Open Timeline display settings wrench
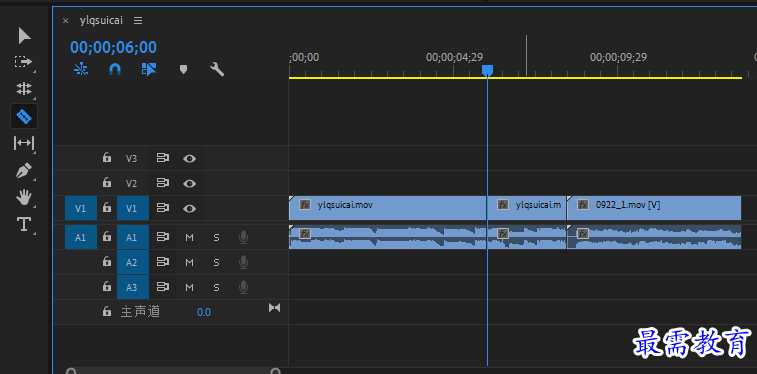 (217, 70)
